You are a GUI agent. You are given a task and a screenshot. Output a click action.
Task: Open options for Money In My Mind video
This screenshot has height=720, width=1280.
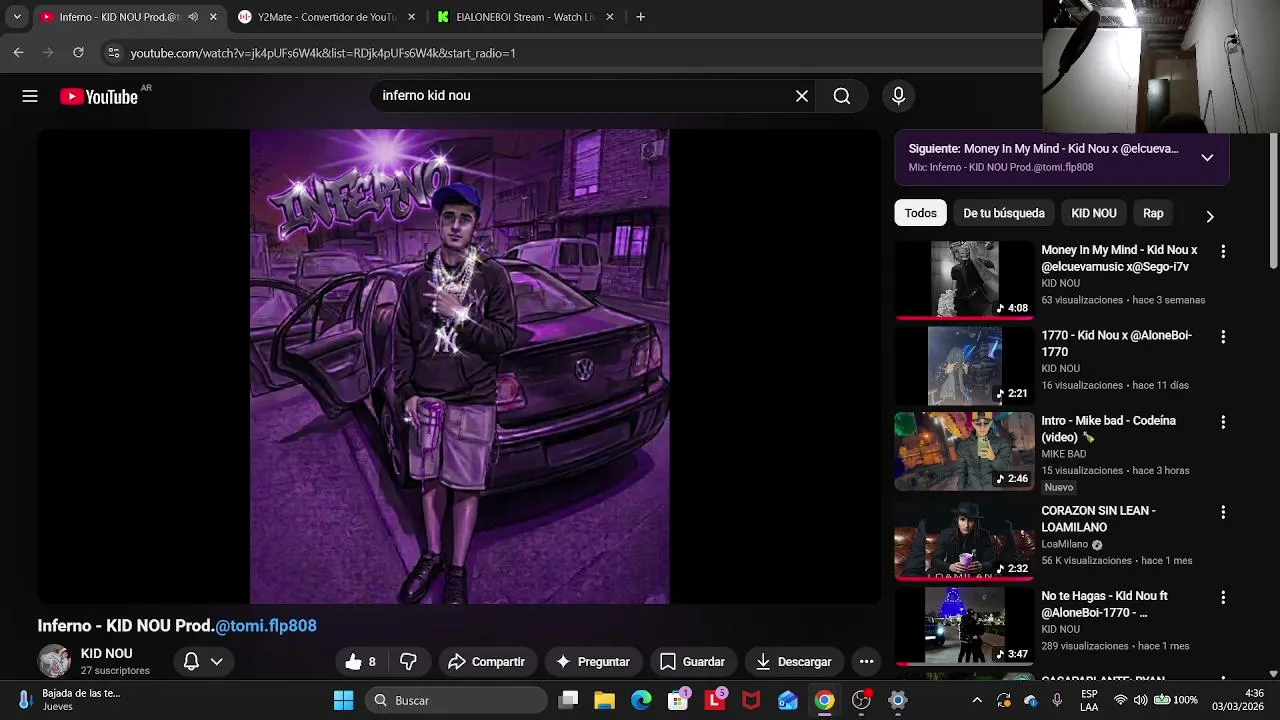1222,252
